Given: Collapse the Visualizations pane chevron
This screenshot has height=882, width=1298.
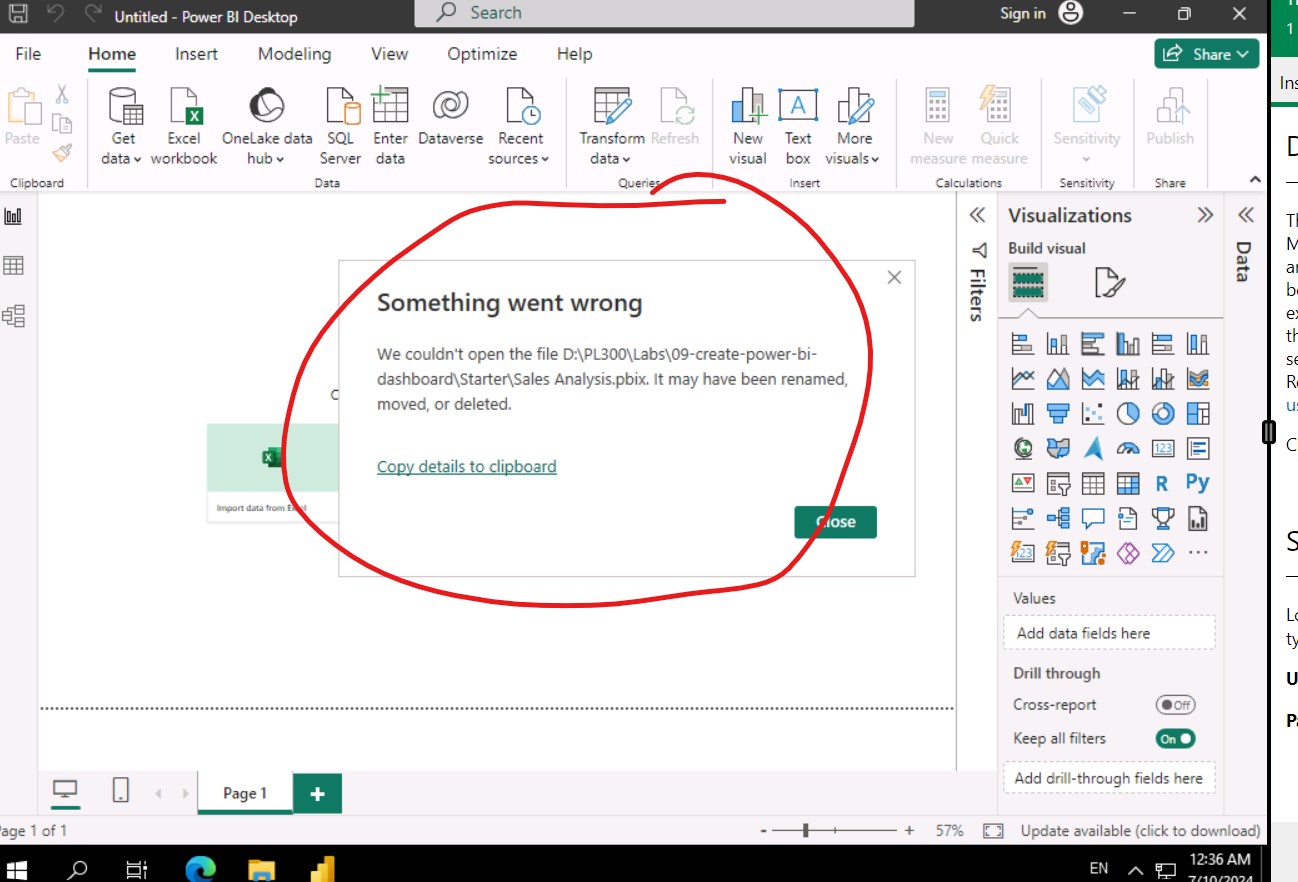Looking at the screenshot, I should (1205, 215).
